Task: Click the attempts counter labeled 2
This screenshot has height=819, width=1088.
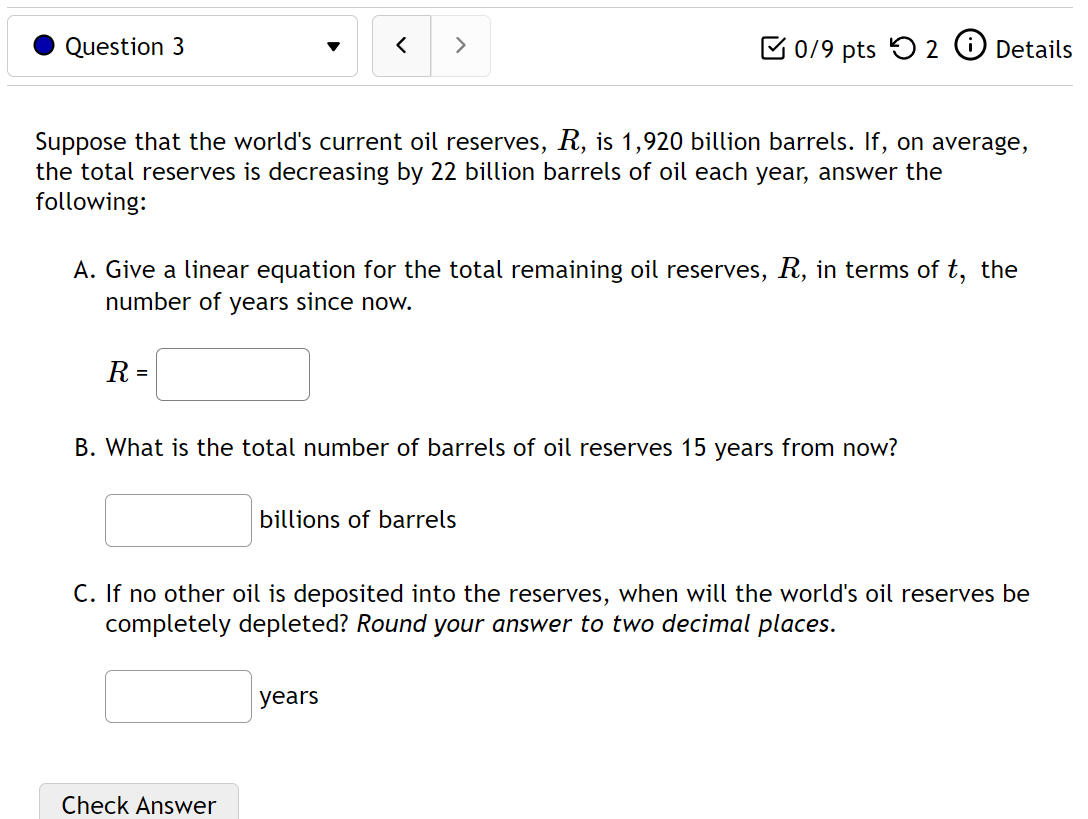Action: 930,49
